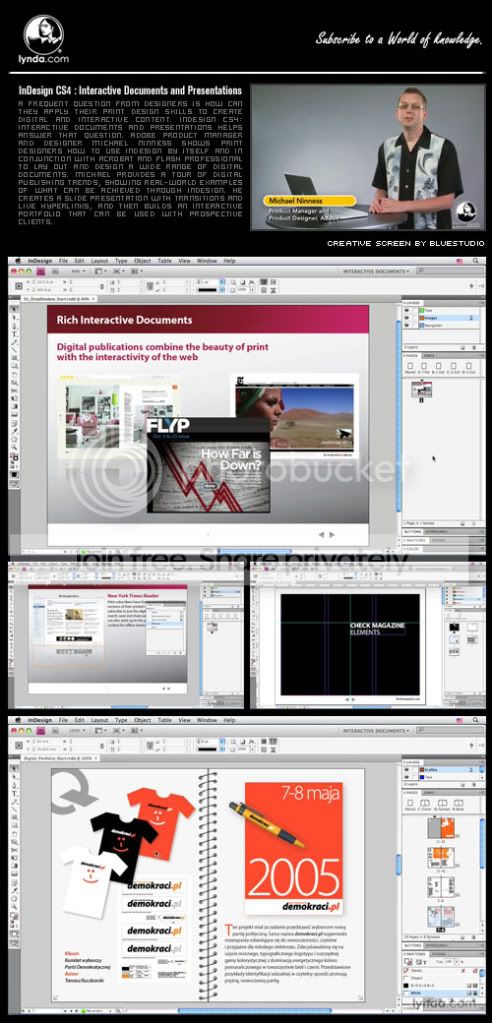The image size is (492, 1023).
Task: Toggle visibility of Grafika layer
Action: coord(407,770)
